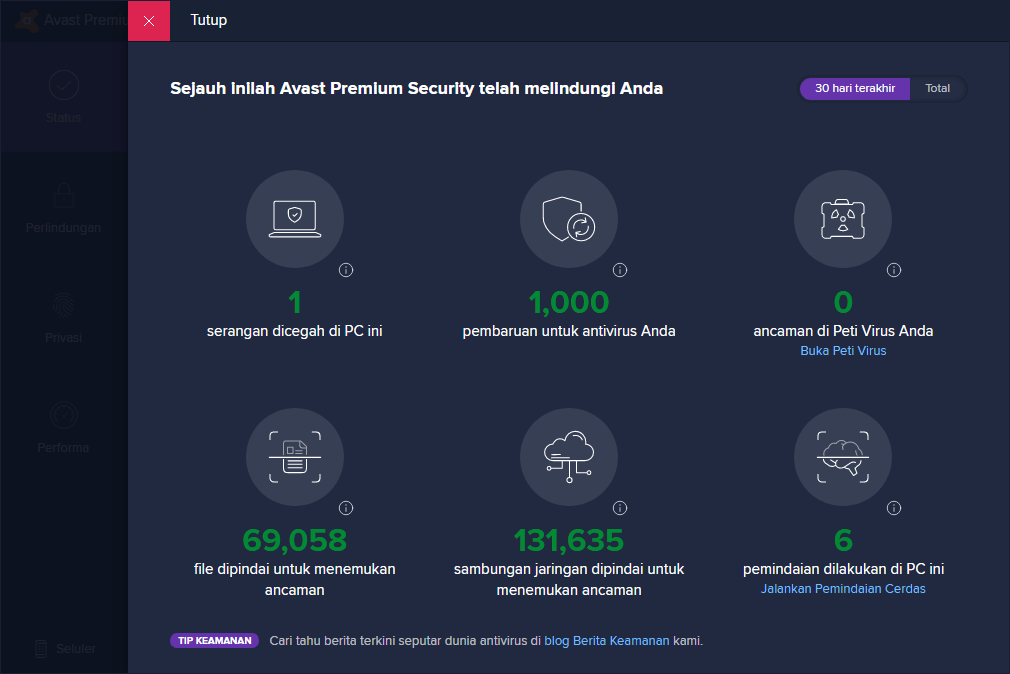Open the Buka Peti Virus link

click(843, 351)
